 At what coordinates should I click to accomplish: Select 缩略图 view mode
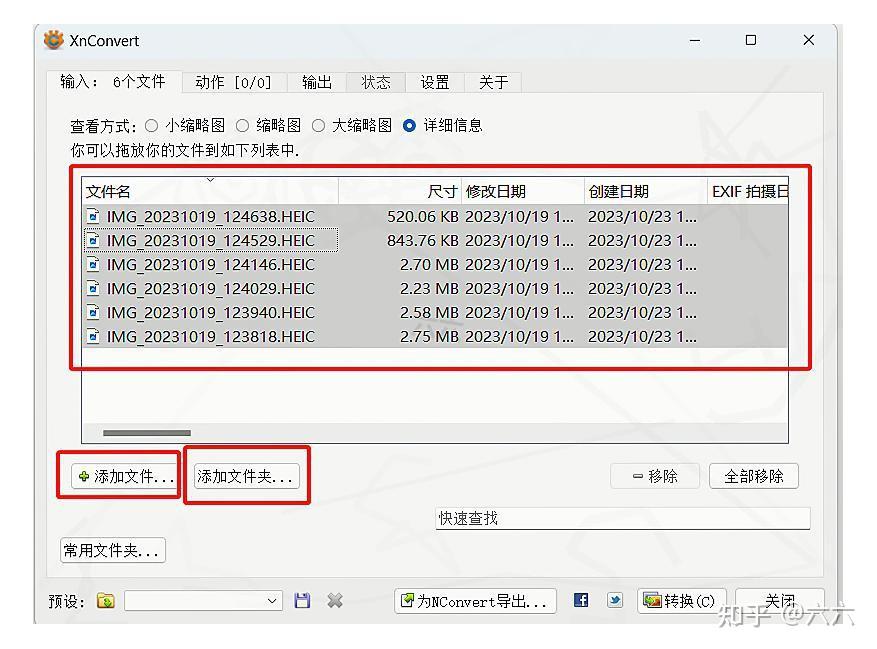[x=242, y=125]
